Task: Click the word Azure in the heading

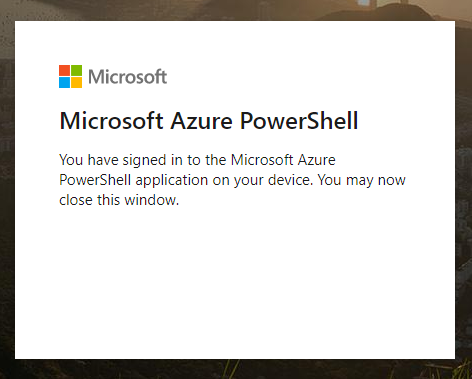Action: (x=201, y=120)
